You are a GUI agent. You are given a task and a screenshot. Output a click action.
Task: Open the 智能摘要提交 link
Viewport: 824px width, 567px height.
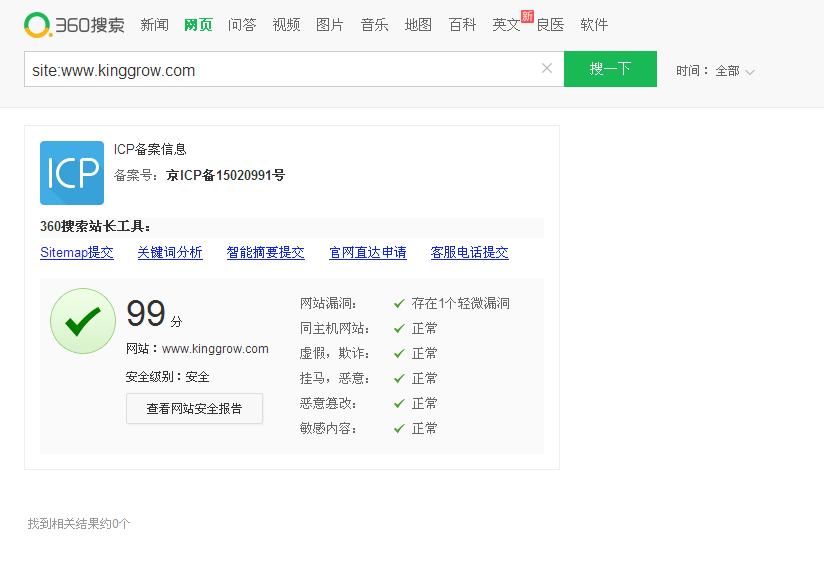[265, 252]
